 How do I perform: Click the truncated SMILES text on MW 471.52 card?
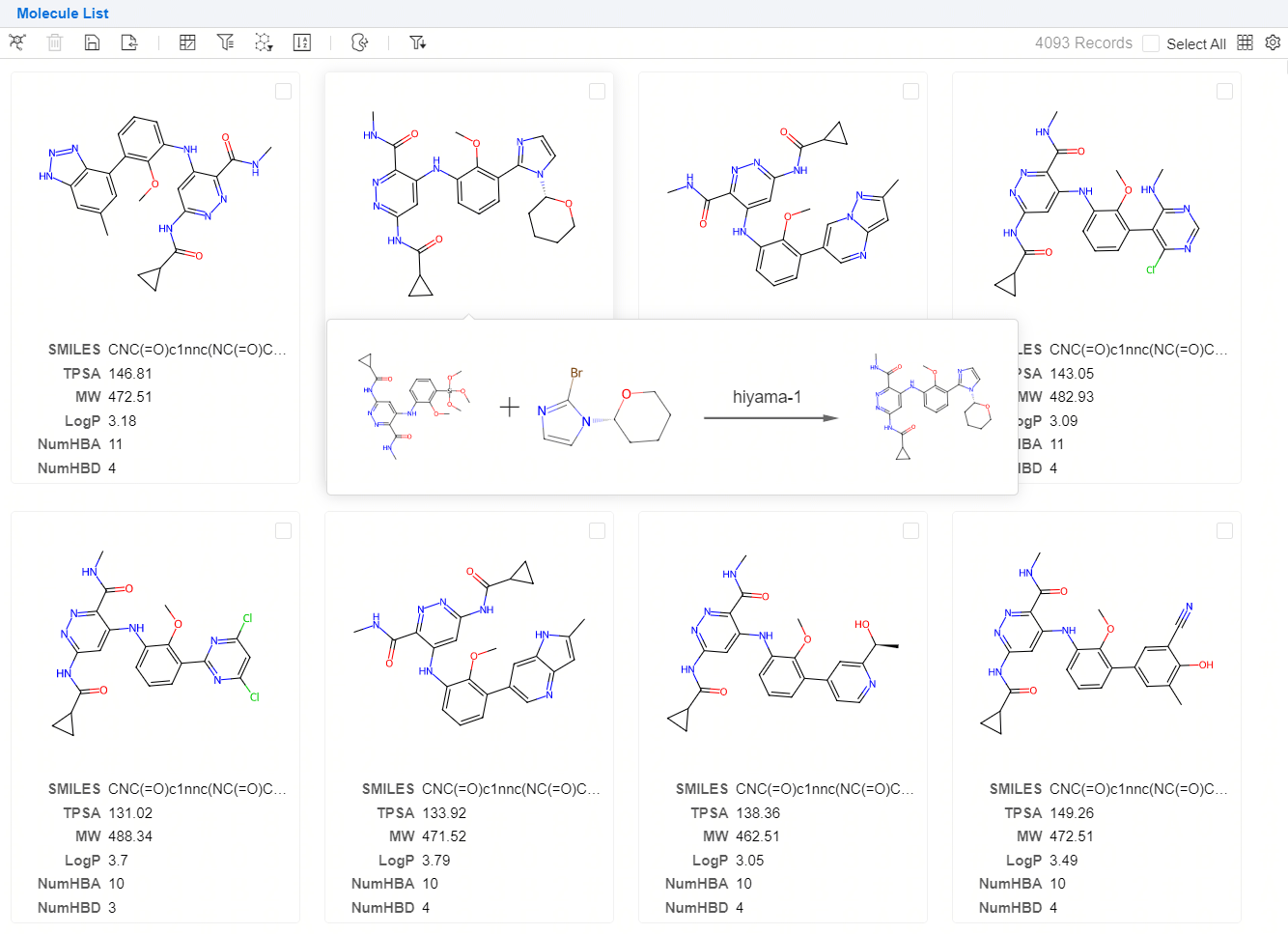click(511, 789)
